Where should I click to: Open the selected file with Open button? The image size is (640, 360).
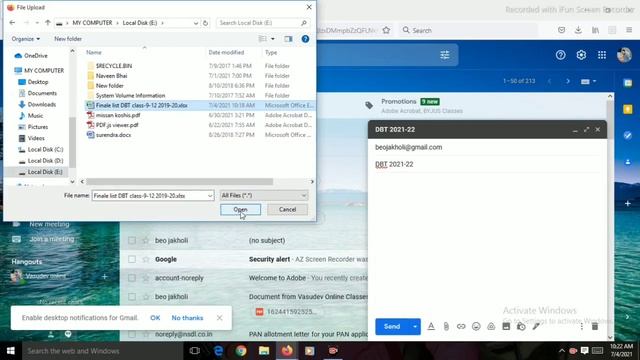240,209
